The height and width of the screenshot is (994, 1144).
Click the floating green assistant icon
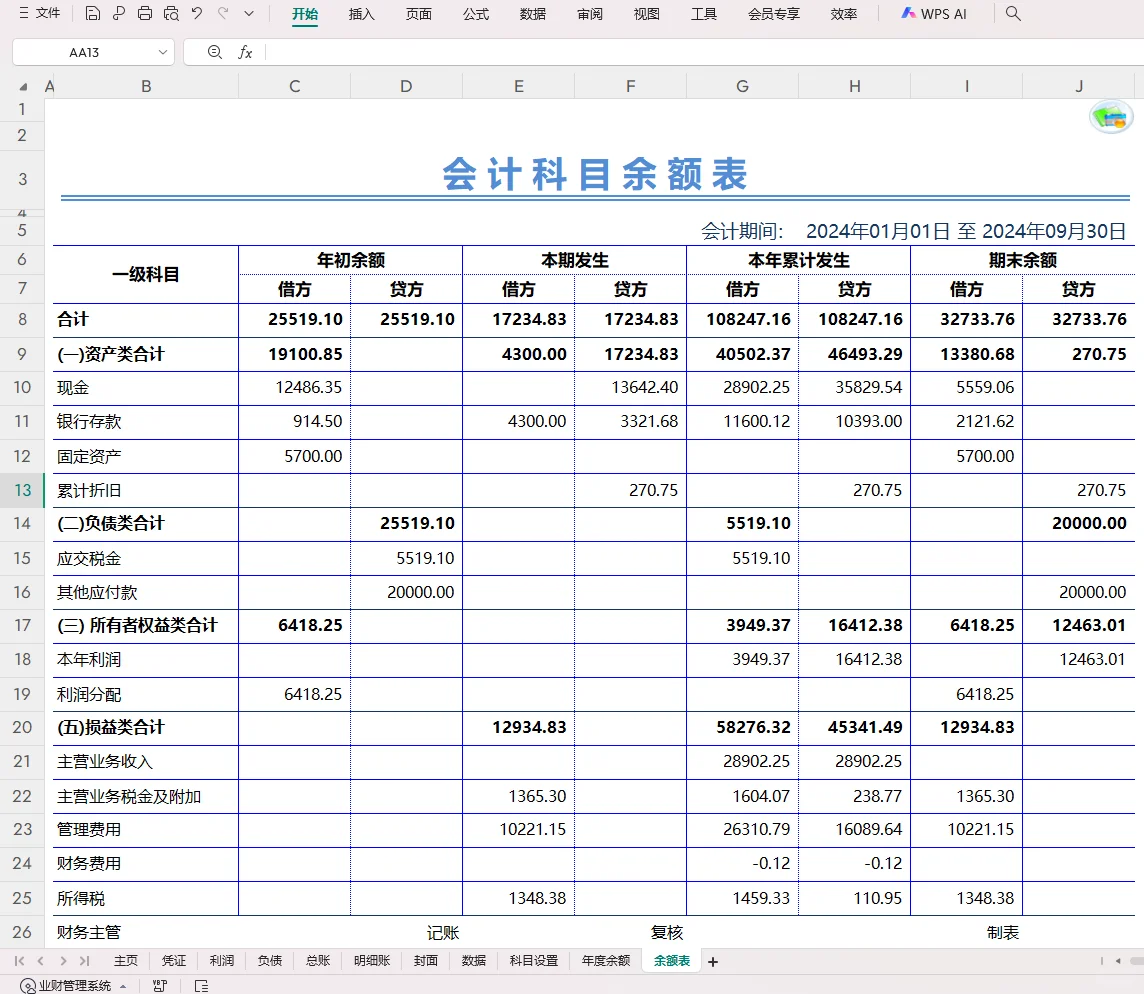click(1111, 117)
